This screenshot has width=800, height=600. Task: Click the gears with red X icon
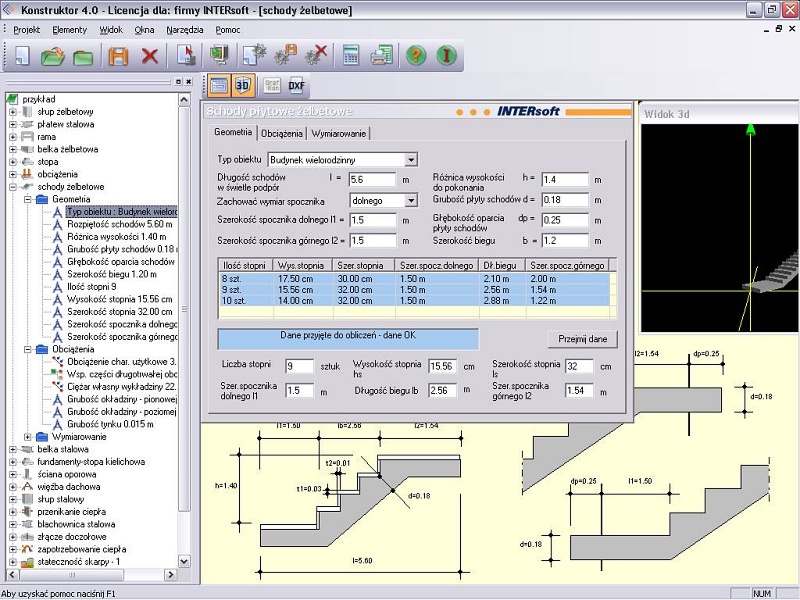click(x=316, y=55)
